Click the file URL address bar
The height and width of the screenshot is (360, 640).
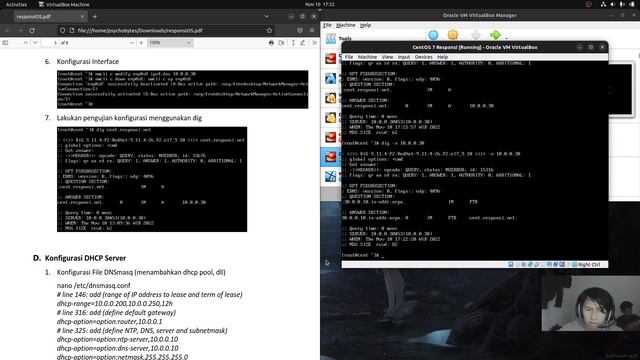click(165, 30)
